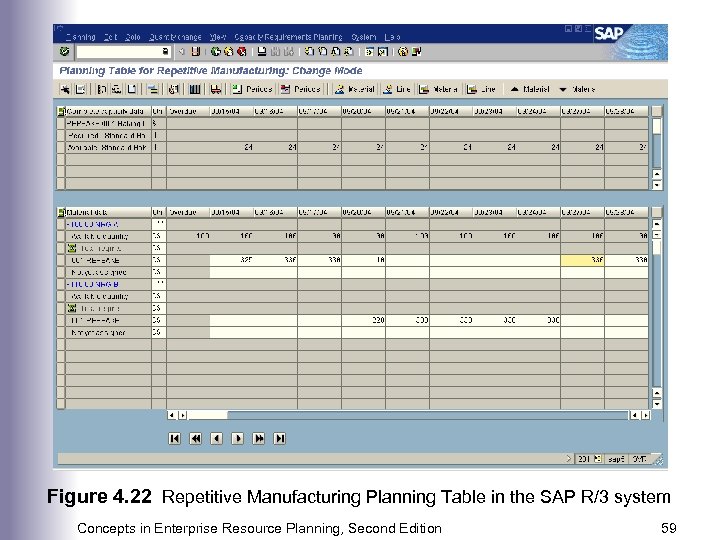Viewport: 720px width, 540px height.
Task: Open the Goto menu
Action: pyautogui.click(x=133, y=37)
